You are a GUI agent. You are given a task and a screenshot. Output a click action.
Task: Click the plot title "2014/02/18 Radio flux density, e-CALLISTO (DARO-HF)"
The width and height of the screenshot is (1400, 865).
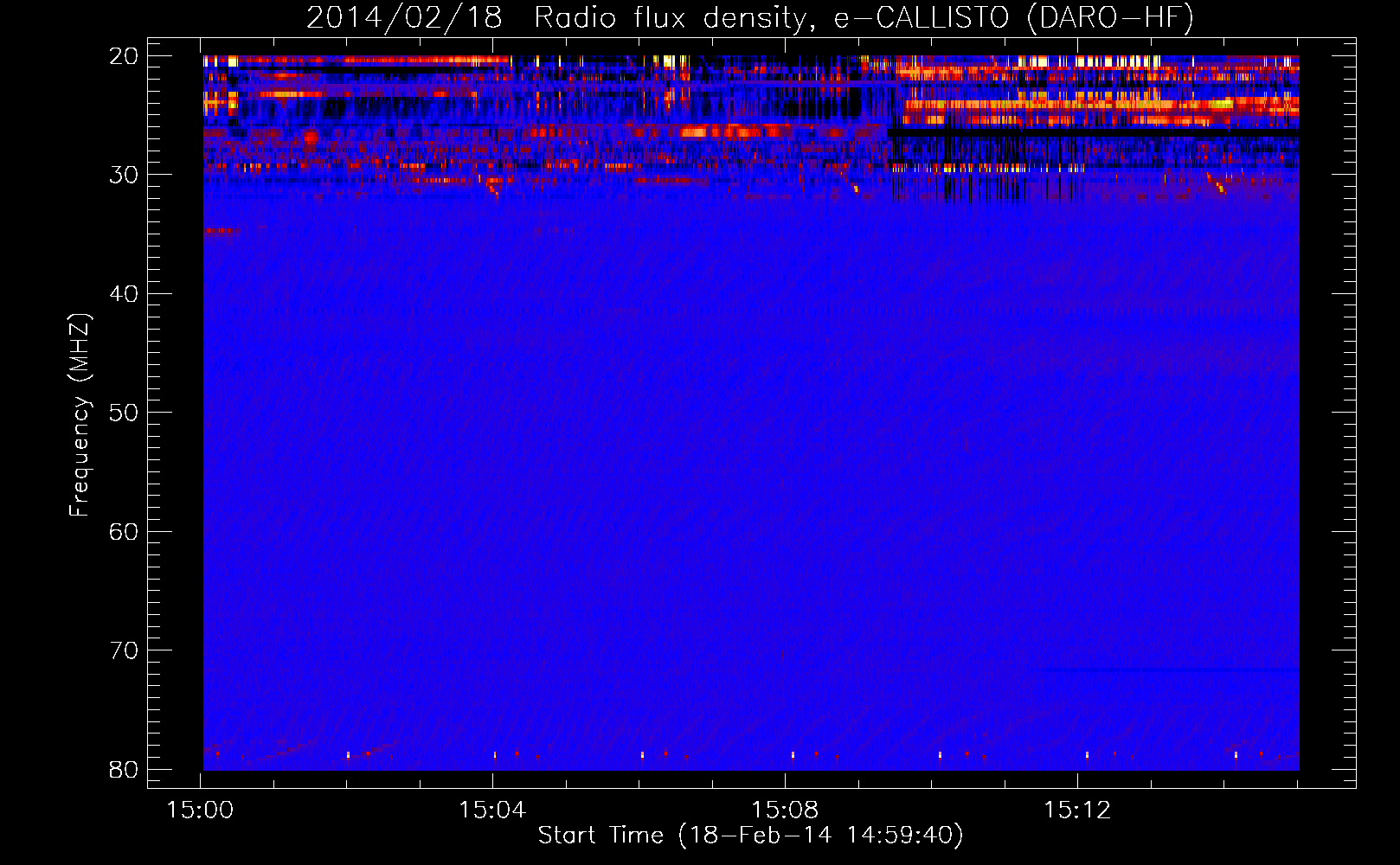(750, 17)
